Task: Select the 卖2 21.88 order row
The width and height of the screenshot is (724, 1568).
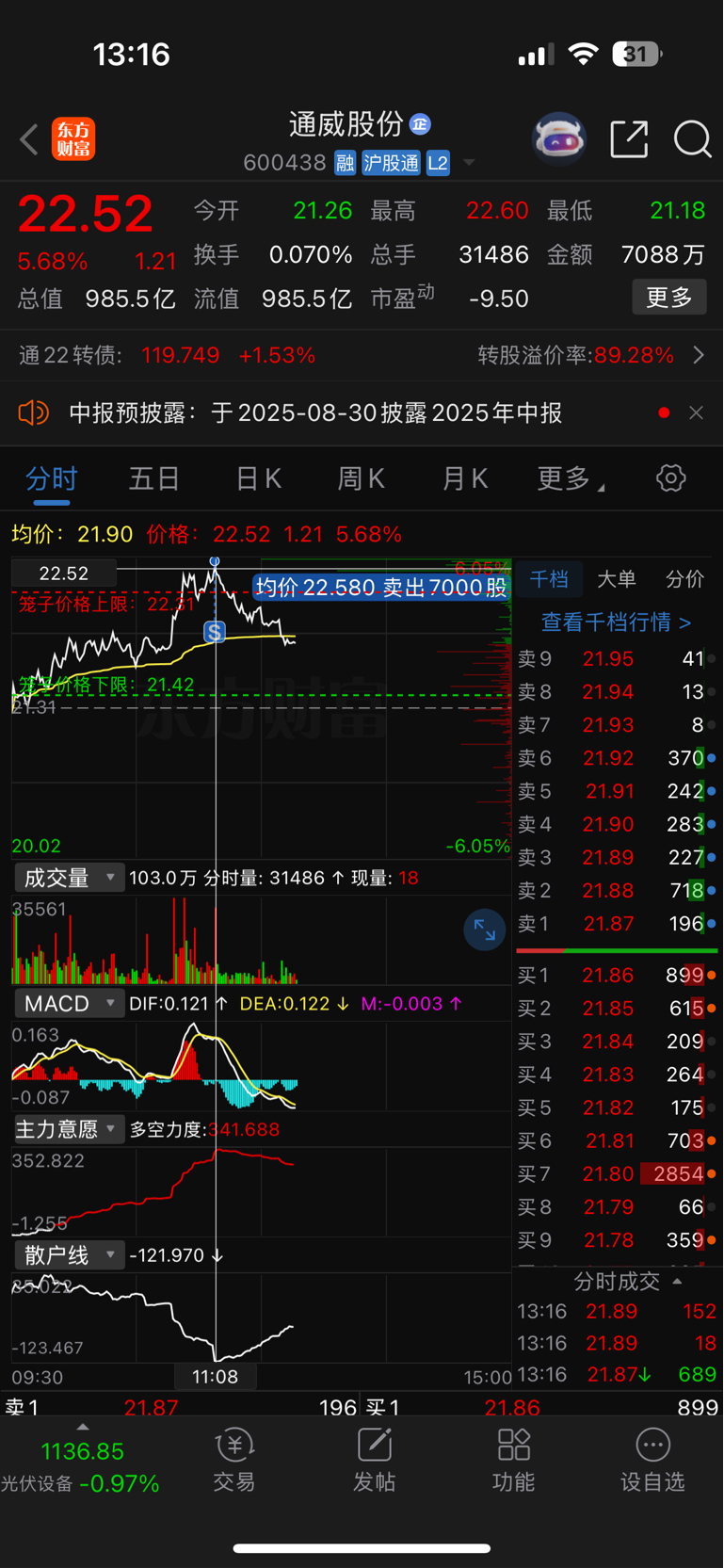Action: [617, 891]
